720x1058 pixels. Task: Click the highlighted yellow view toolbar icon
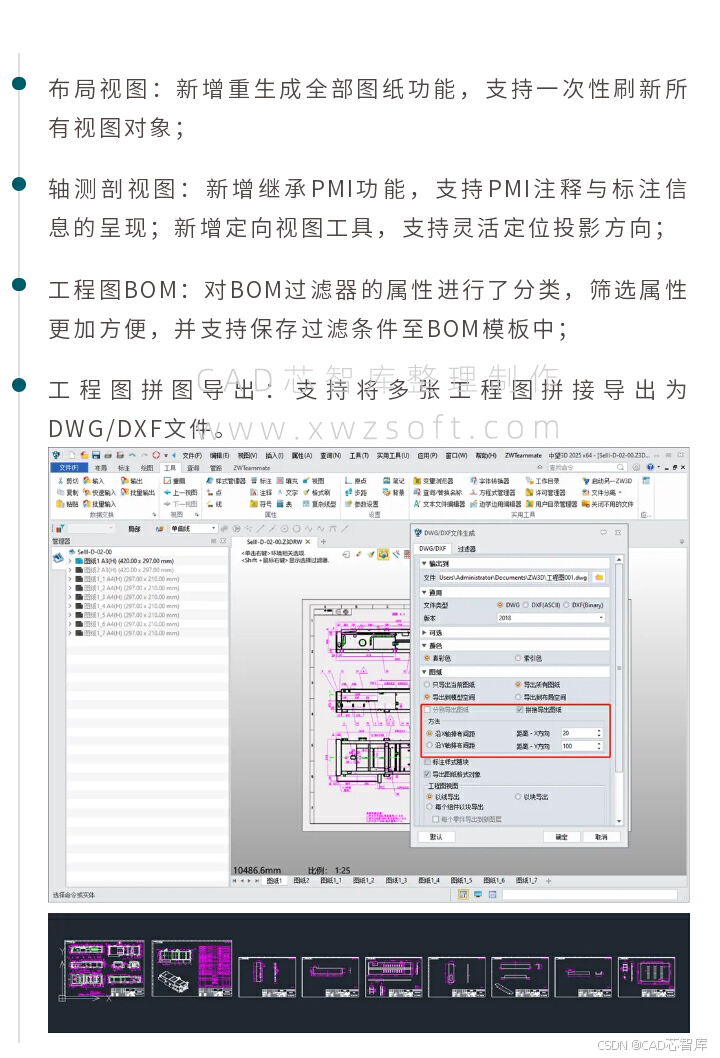tap(383, 555)
